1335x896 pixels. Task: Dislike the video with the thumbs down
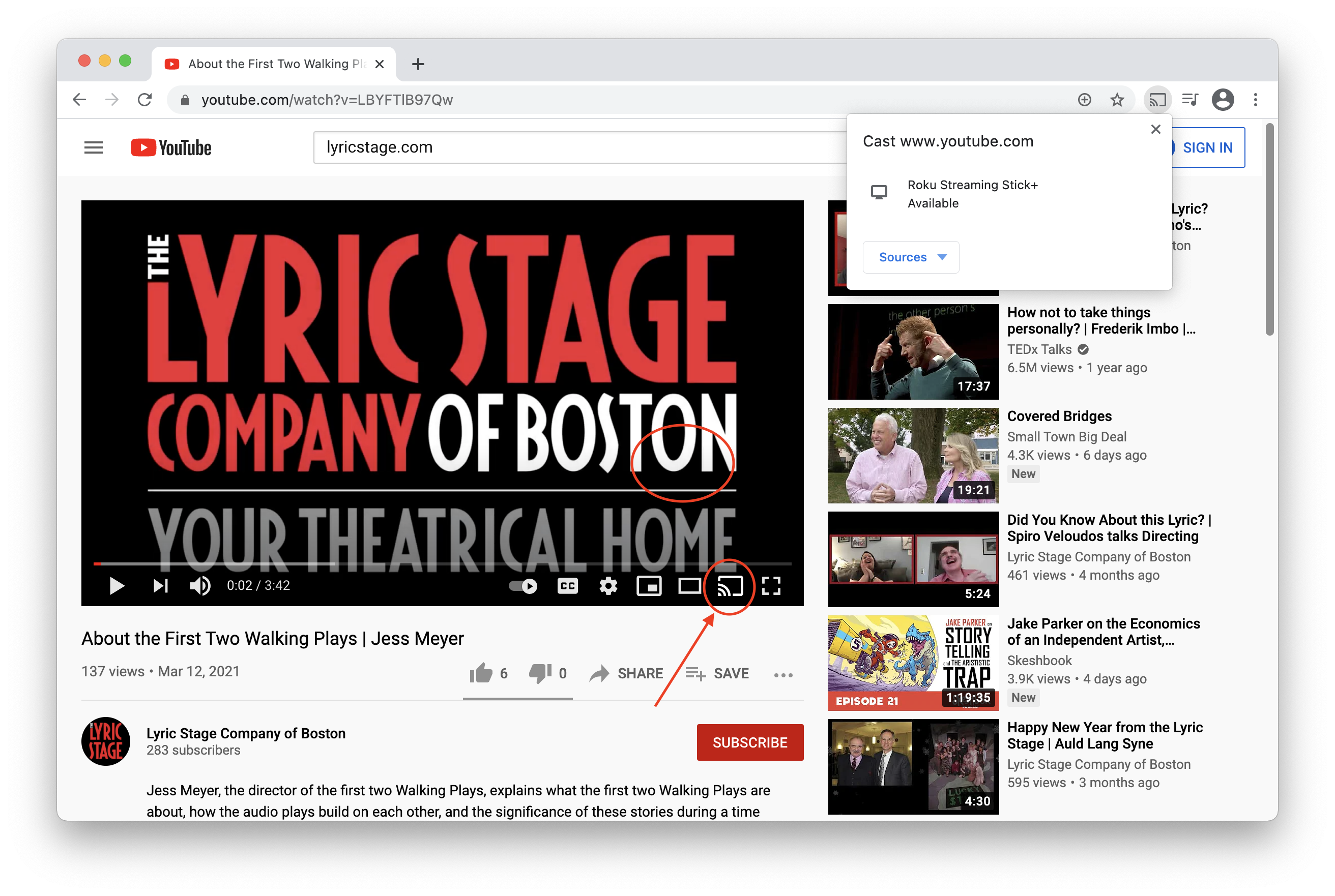coord(540,674)
